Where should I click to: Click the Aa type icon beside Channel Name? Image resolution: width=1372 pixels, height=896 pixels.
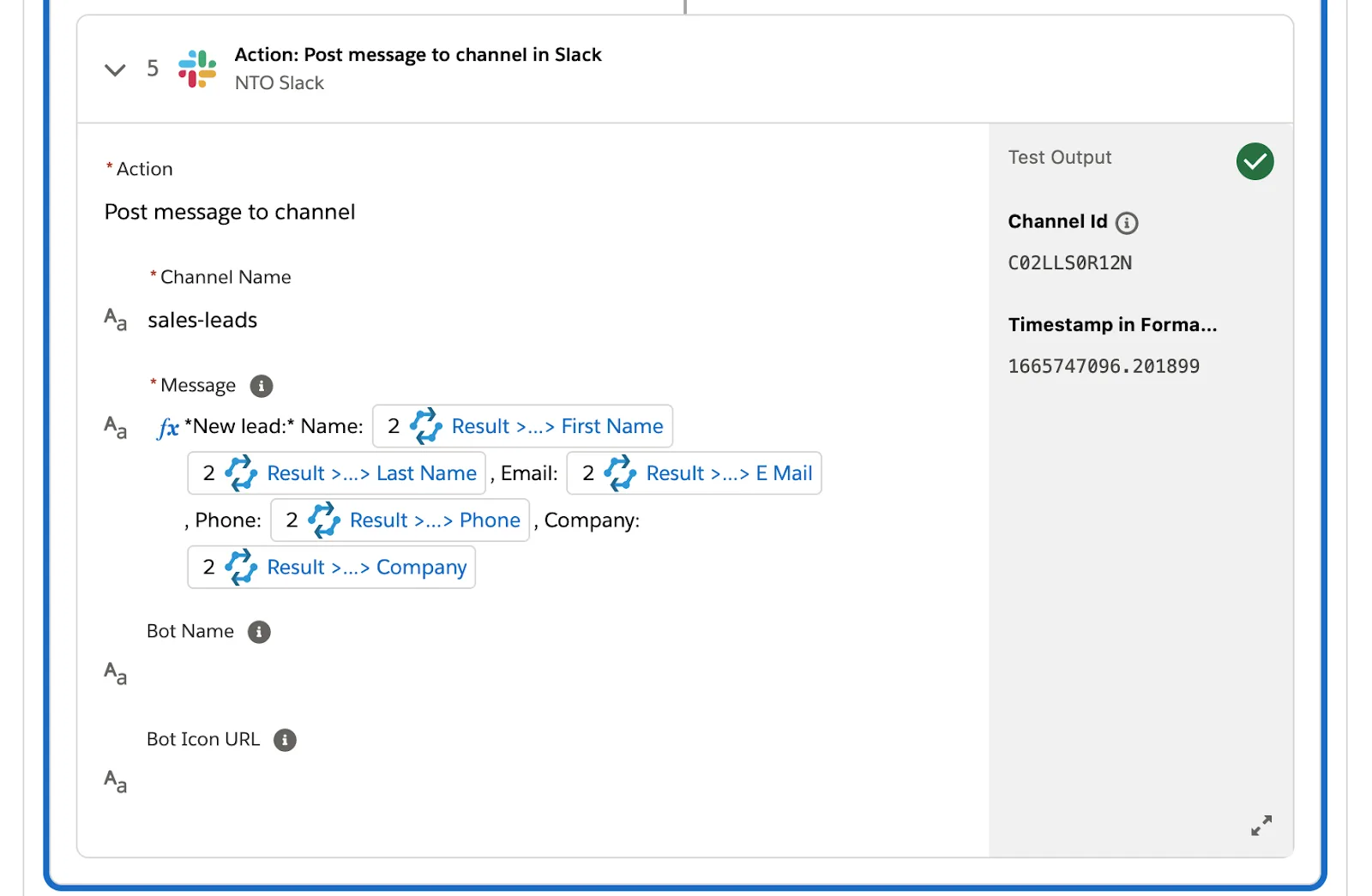[116, 320]
